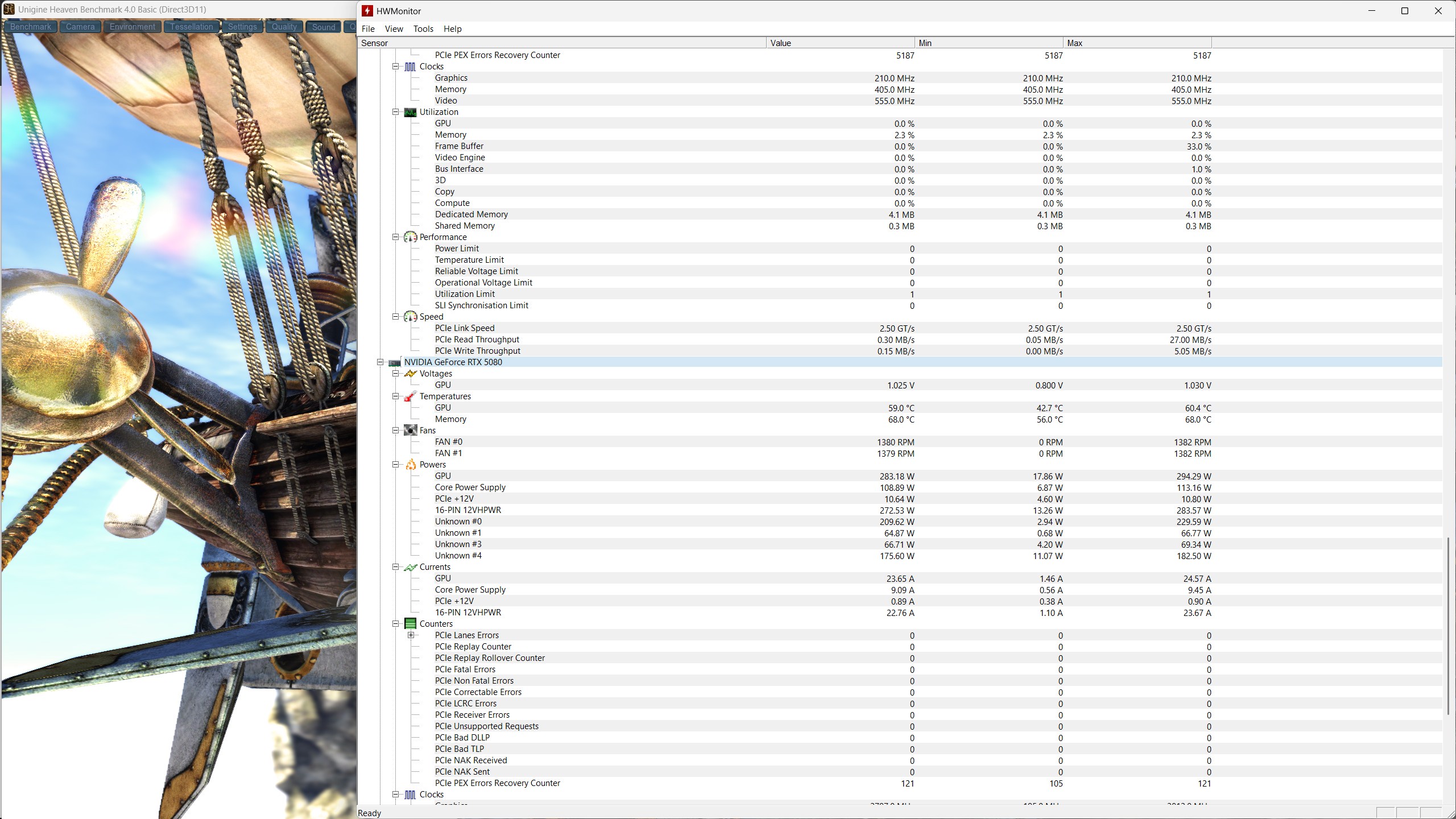Click the Temperatures thermometer icon
The image size is (1456, 819).
coord(410,396)
